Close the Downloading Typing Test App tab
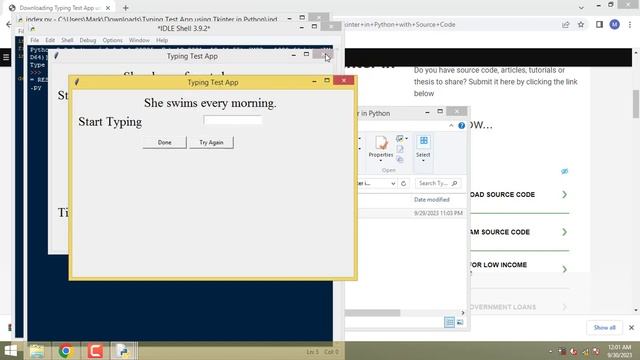 (108, 8)
